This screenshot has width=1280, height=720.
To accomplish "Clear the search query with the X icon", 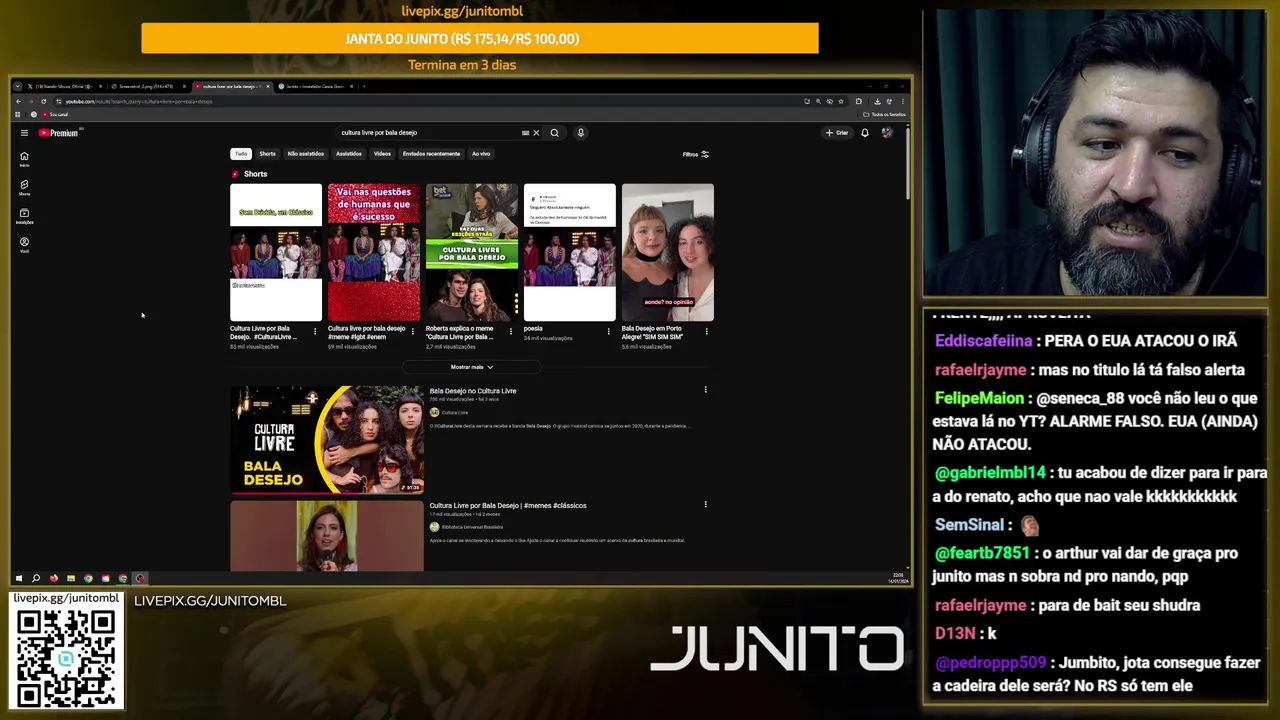I will pos(536,132).
